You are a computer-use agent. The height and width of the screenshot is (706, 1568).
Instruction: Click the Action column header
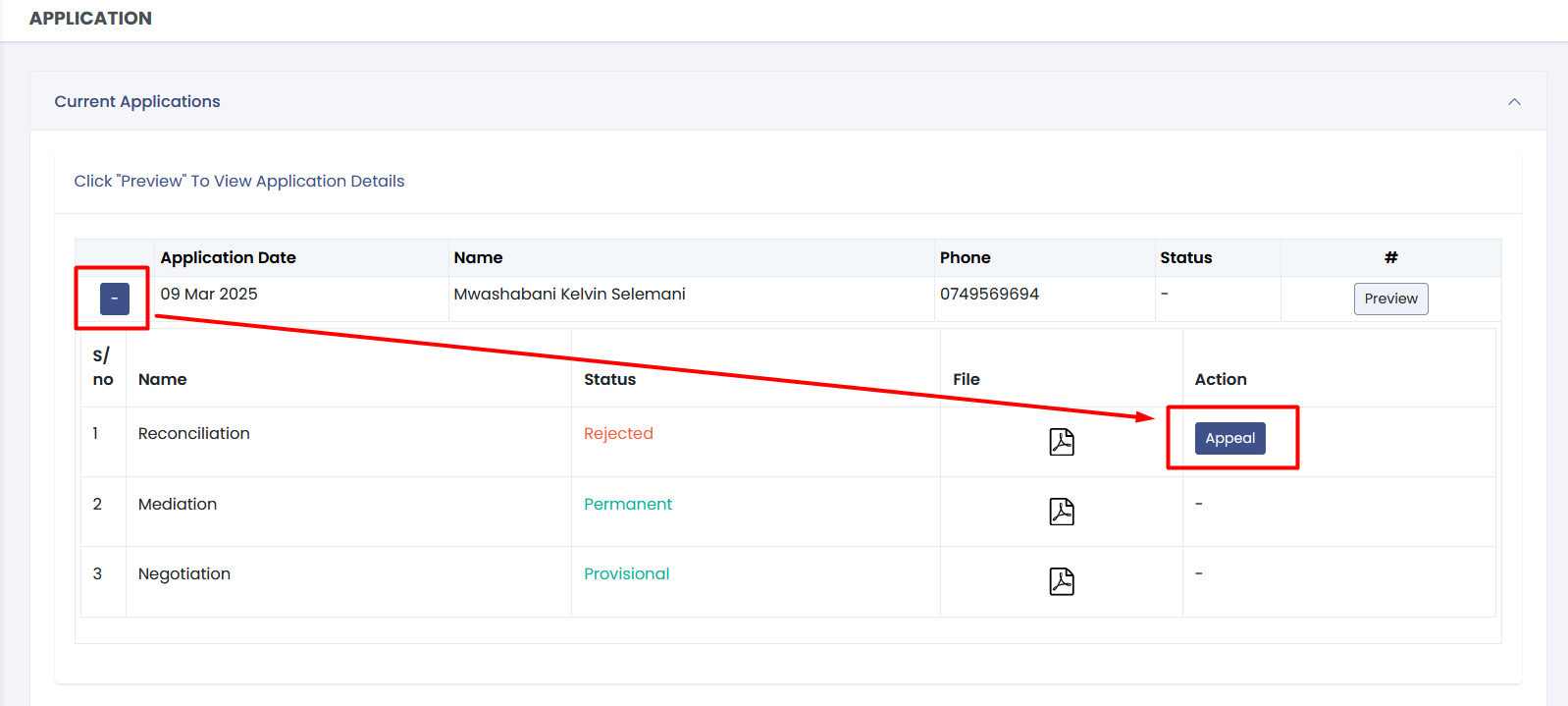click(x=1220, y=379)
